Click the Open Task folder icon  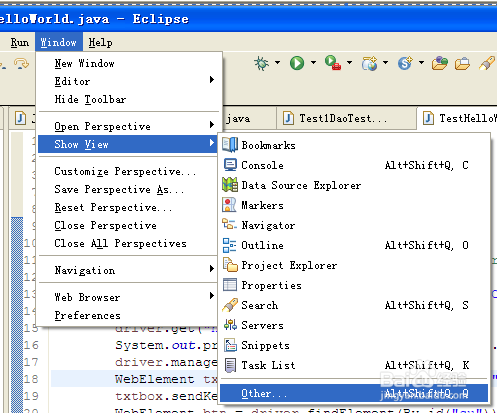pos(462,63)
